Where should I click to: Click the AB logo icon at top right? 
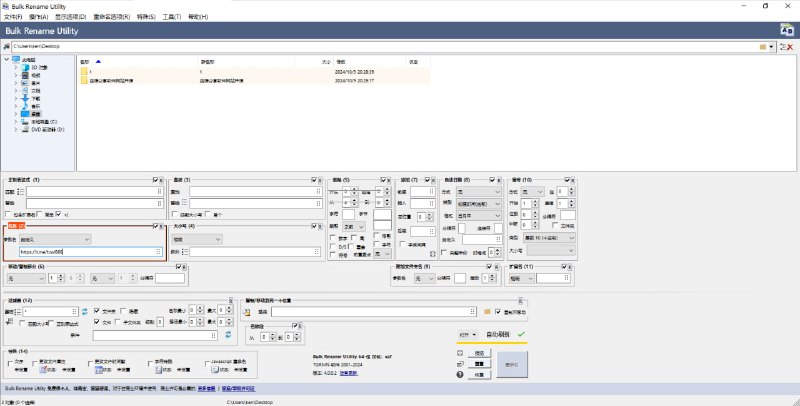[787, 30]
